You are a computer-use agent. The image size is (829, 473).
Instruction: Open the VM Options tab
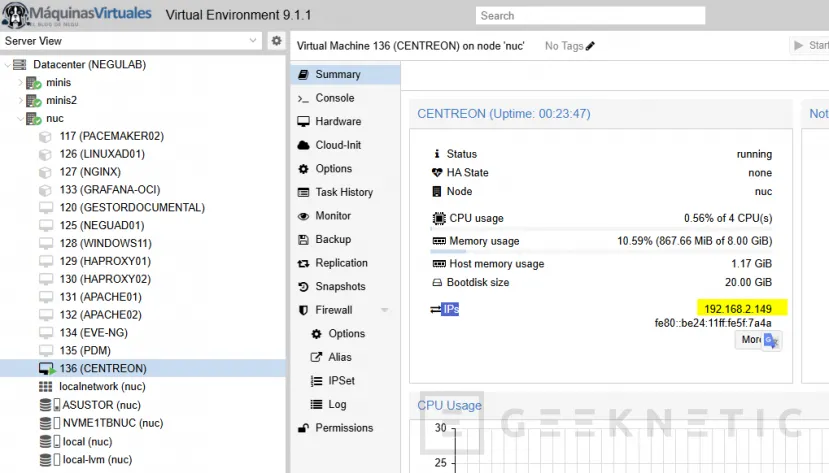[x=345, y=169]
